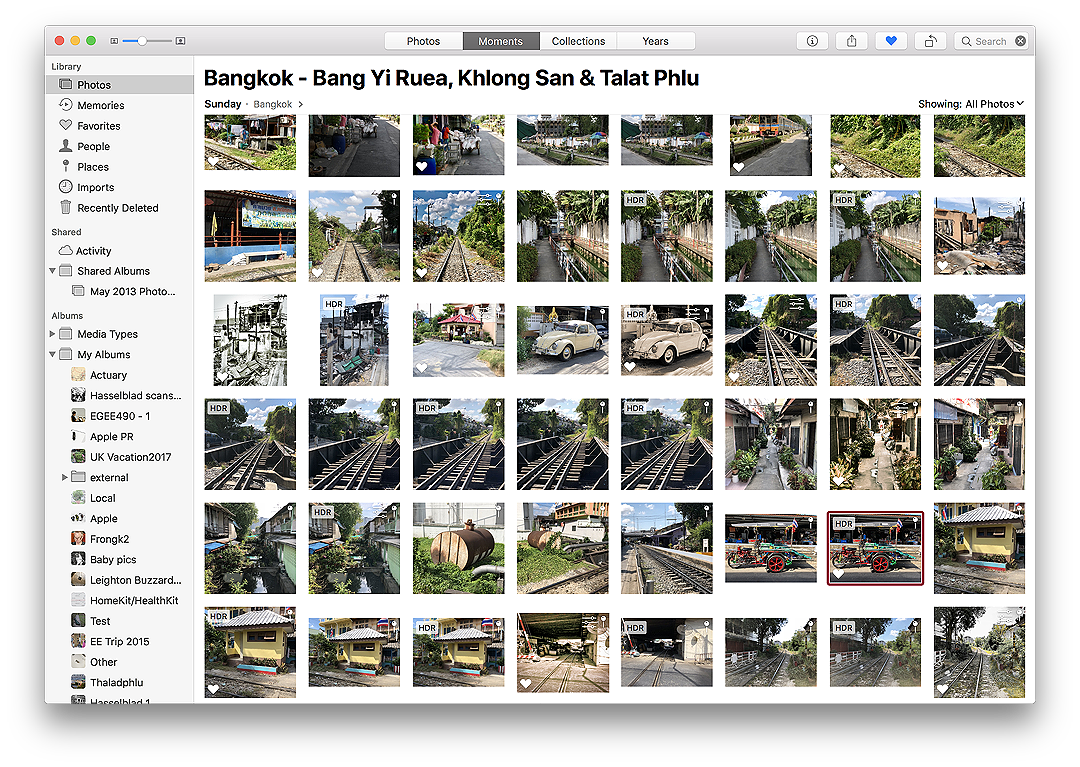
Task: Open the Bangkok location link
Action: (x=273, y=104)
